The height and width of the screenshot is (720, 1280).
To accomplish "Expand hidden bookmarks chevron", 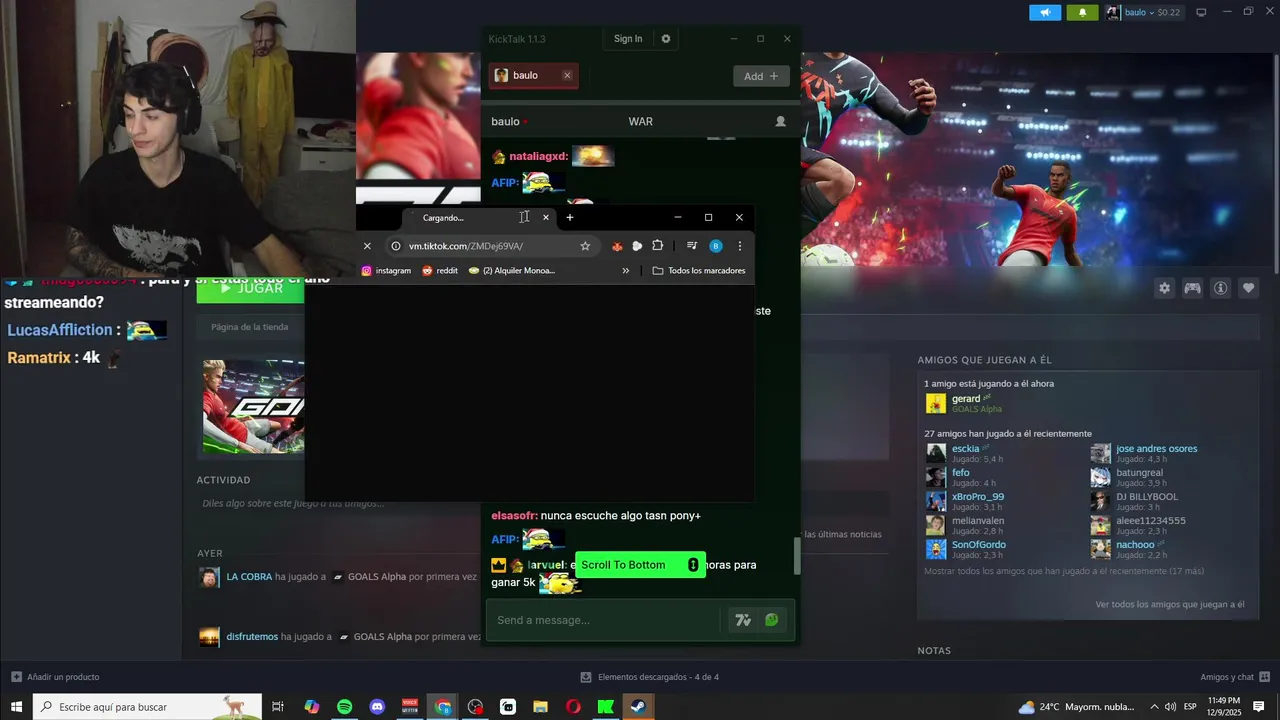I will point(626,270).
